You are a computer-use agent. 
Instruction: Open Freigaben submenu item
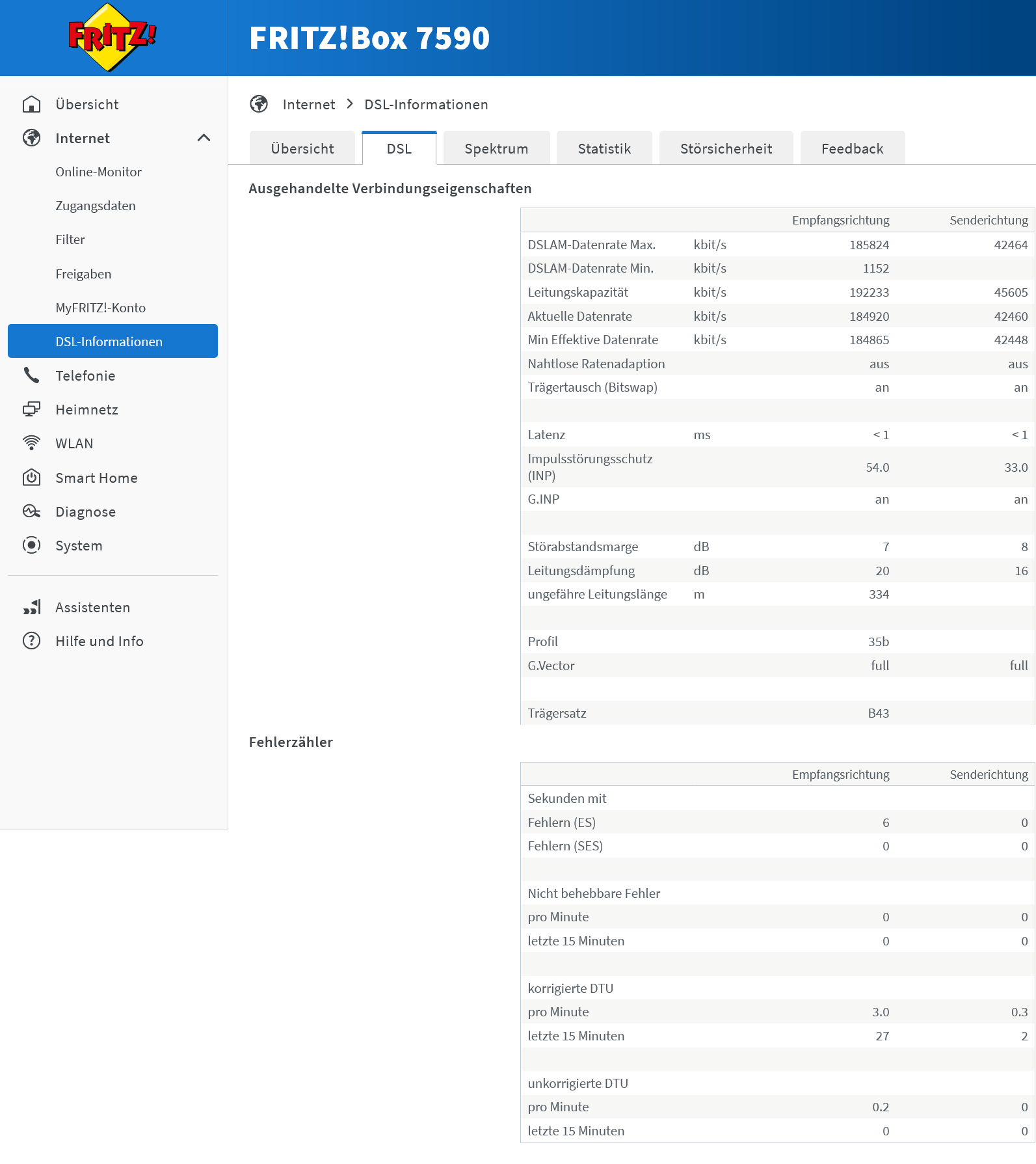tap(83, 274)
